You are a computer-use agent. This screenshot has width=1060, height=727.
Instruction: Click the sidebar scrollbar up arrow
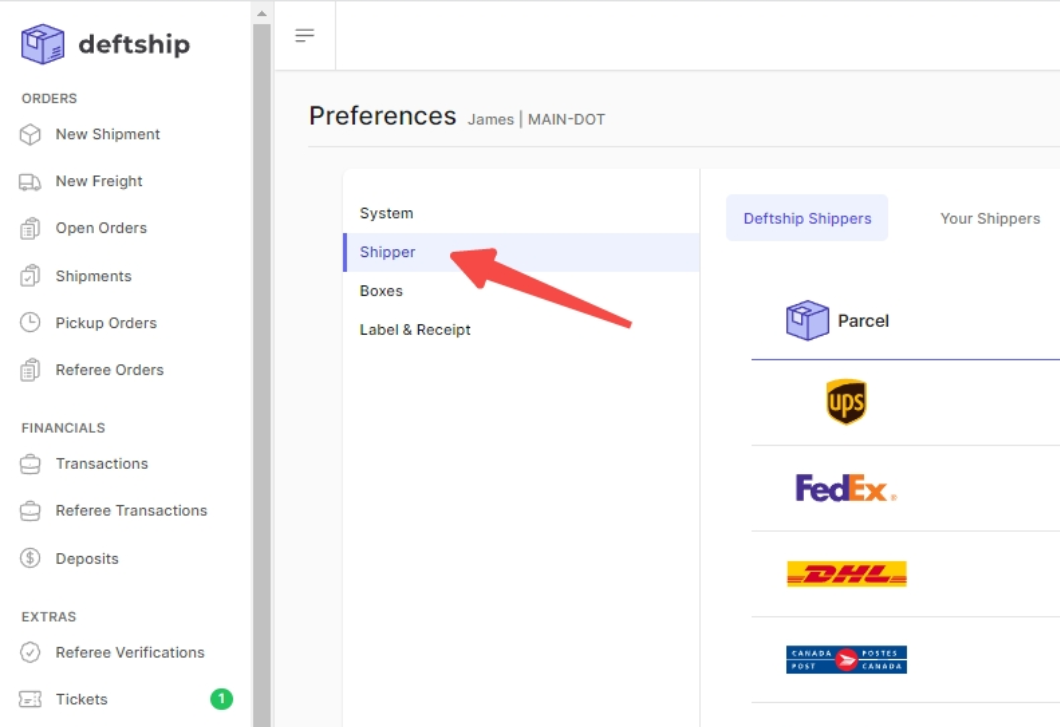[262, 14]
